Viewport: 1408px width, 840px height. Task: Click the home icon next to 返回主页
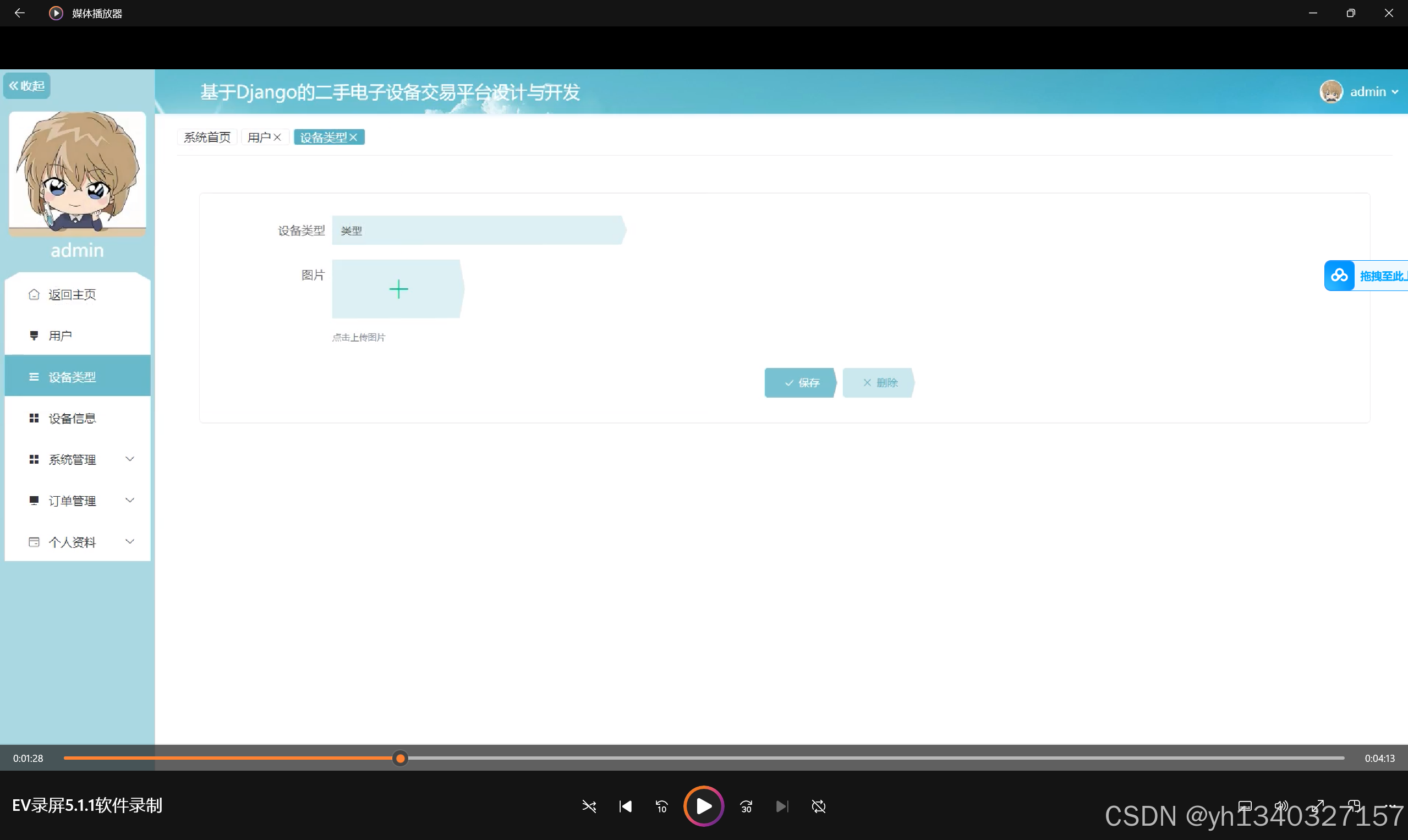(x=34, y=294)
